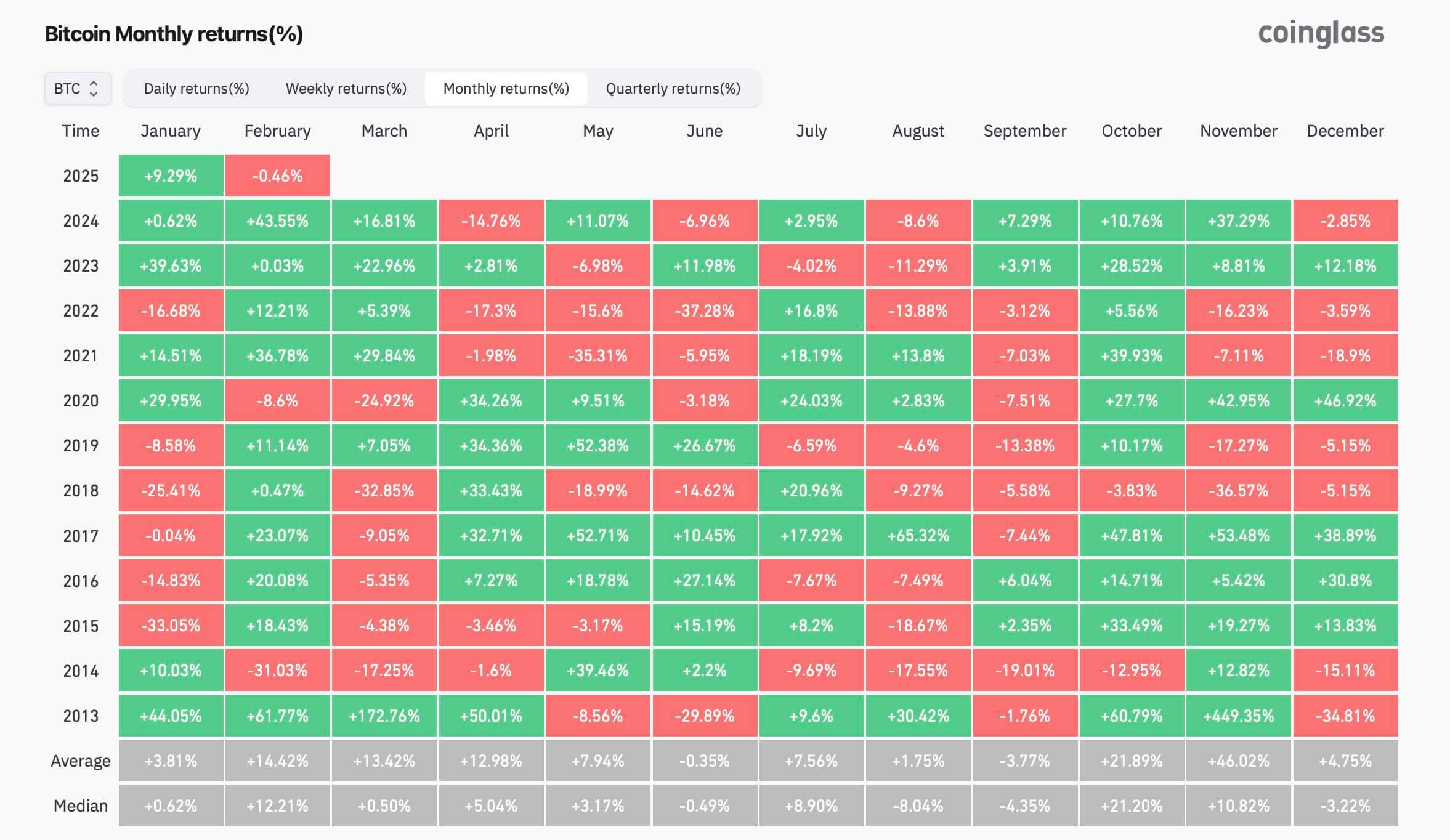Screen dimensions: 1450x840
Task: Select the 2024 February +43.55% cell
Action: pos(277,221)
